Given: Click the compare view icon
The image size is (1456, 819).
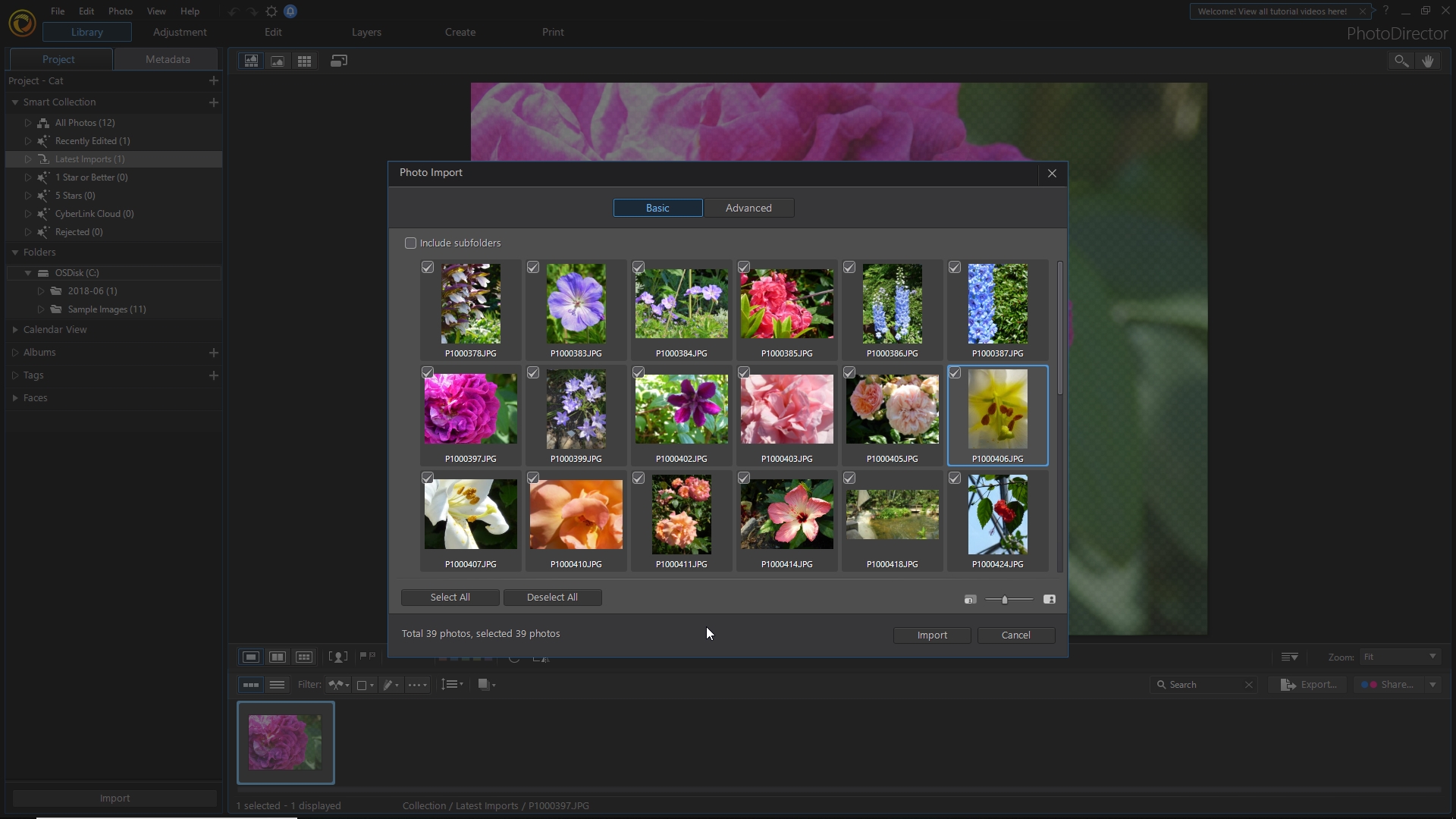Looking at the screenshot, I should (277, 656).
